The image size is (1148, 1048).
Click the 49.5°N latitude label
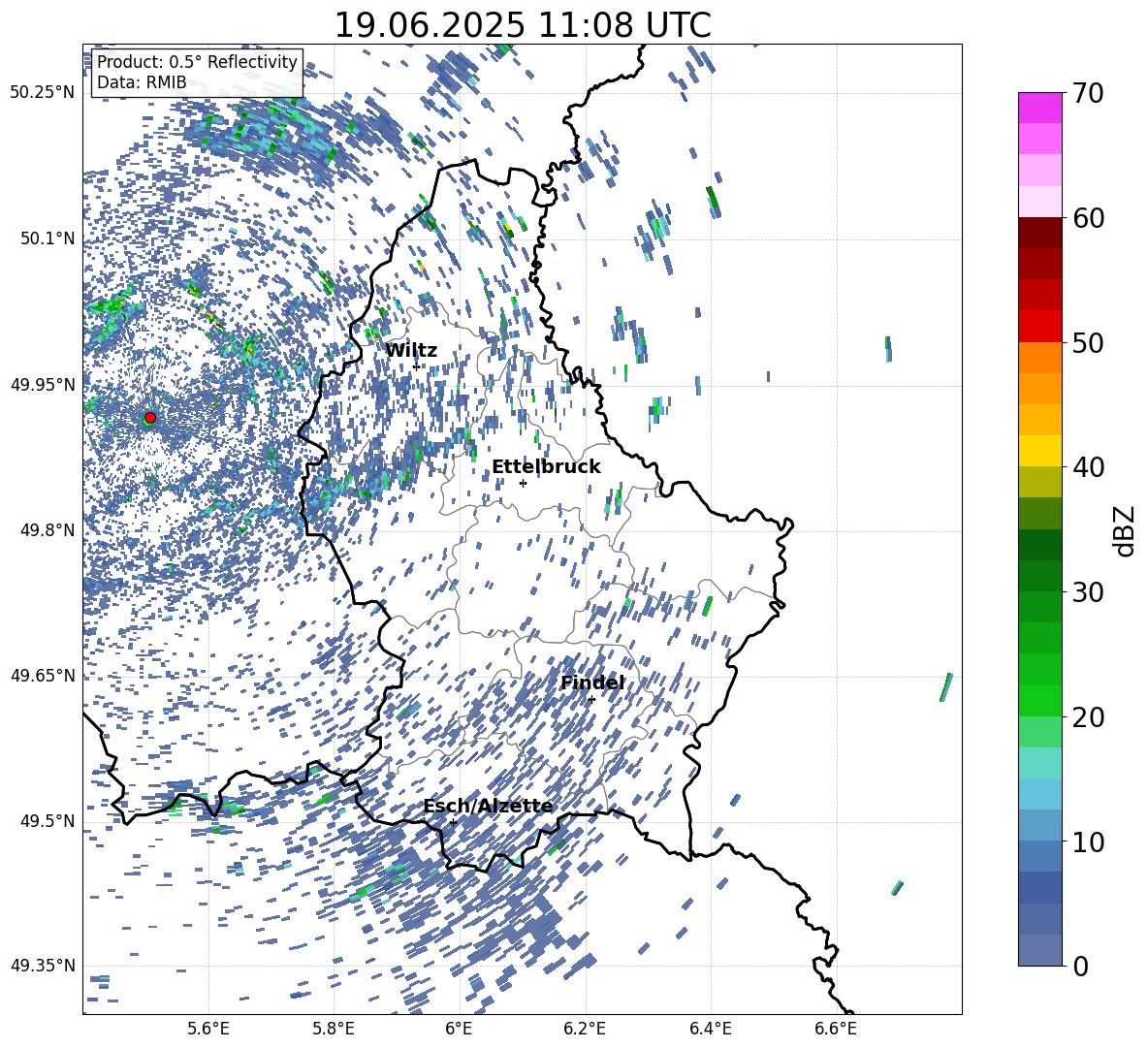[47, 820]
